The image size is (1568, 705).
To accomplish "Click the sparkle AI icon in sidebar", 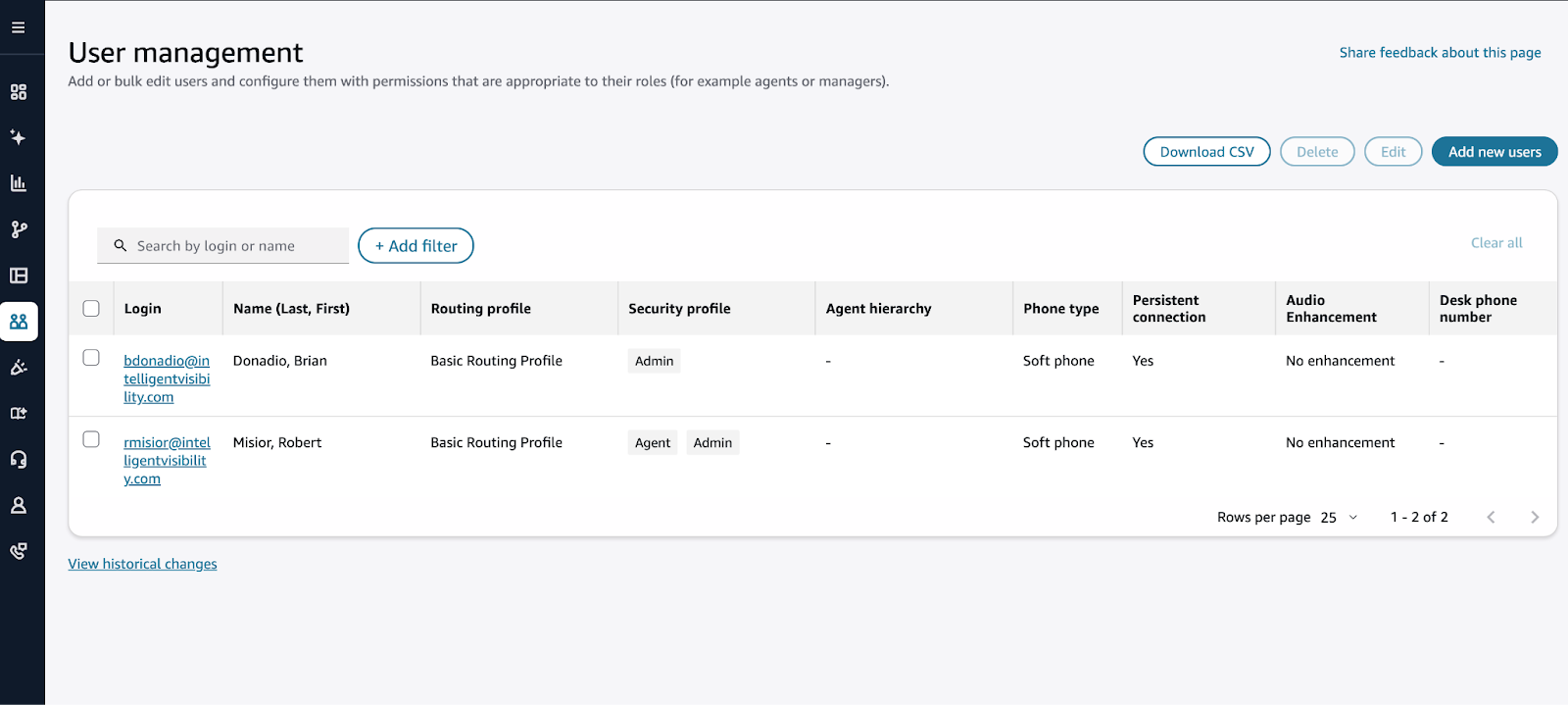I will tap(19, 137).
